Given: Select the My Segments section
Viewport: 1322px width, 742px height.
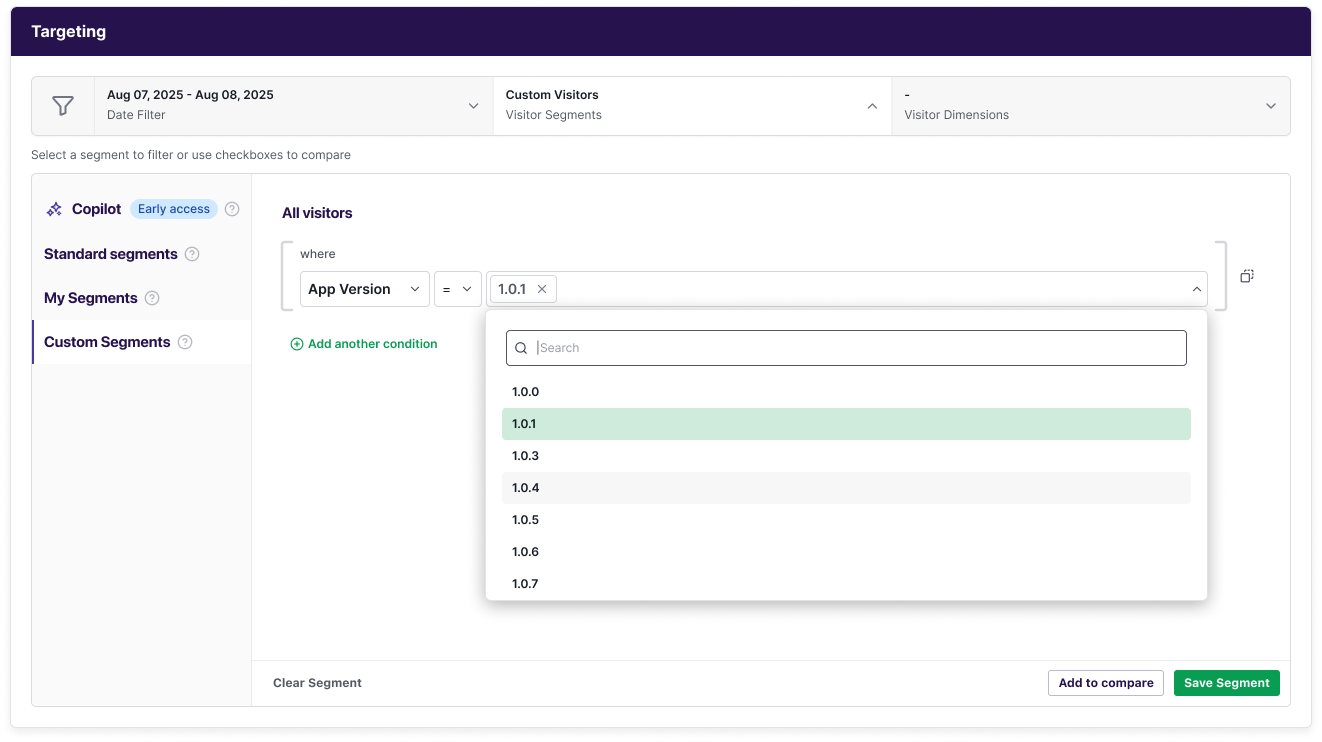Looking at the screenshot, I should click(91, 298).
